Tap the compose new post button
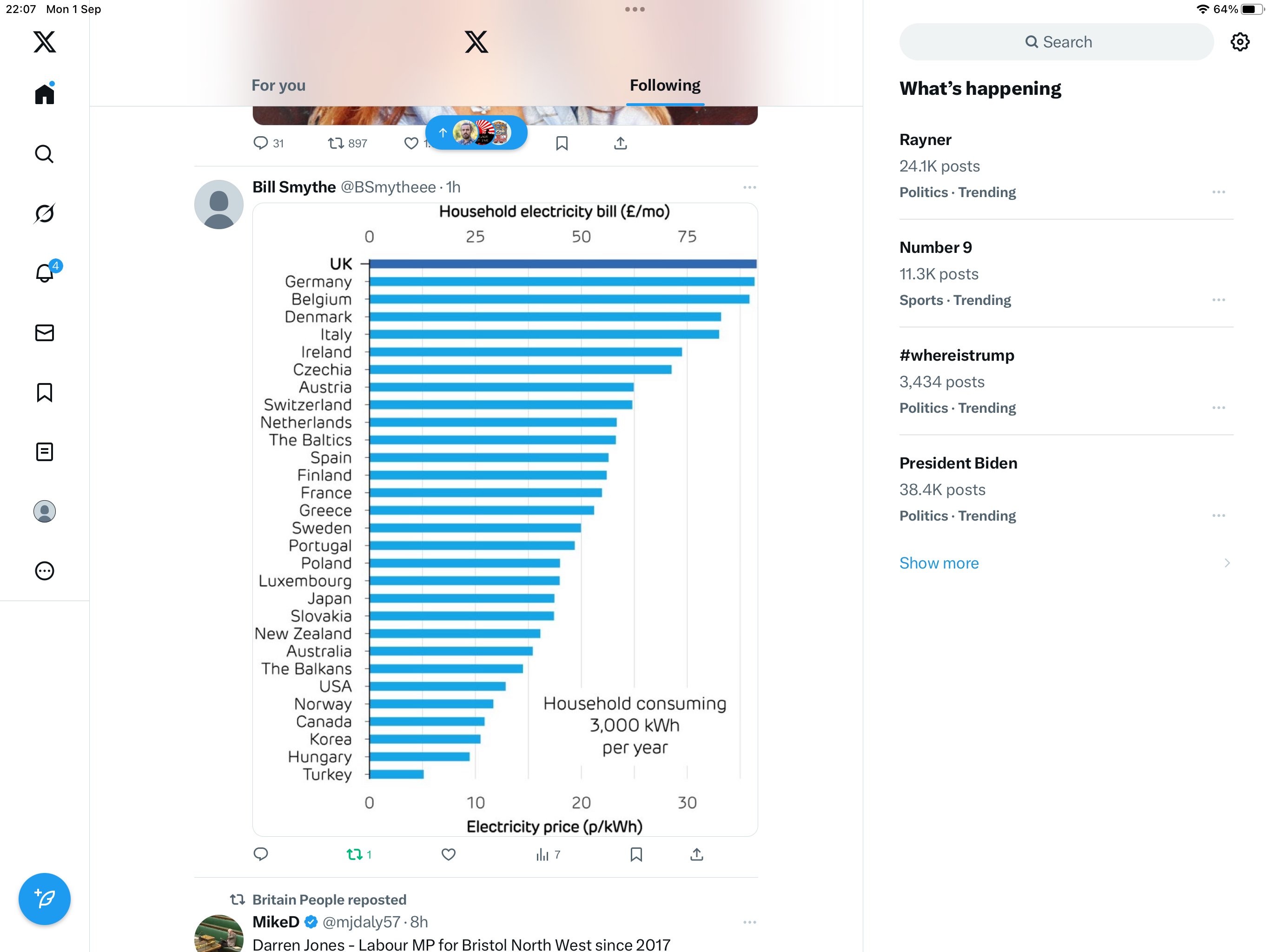Screen dimensions: 1270x952 click(x=44, y=899)
